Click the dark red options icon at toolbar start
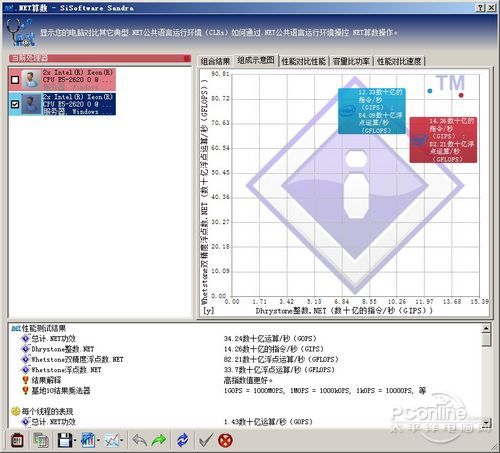 pyautogui.click(x=17, y=440)
